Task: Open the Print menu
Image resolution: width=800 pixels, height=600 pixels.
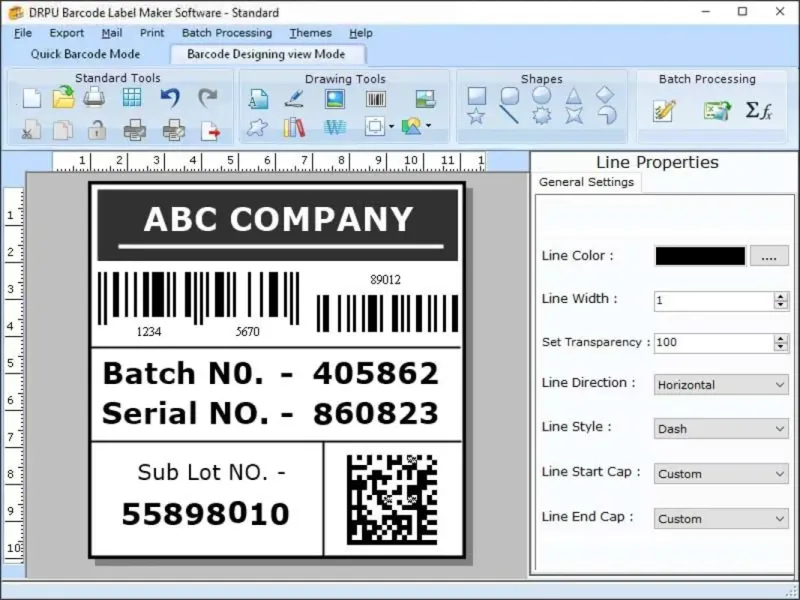Action: (152, 33)
